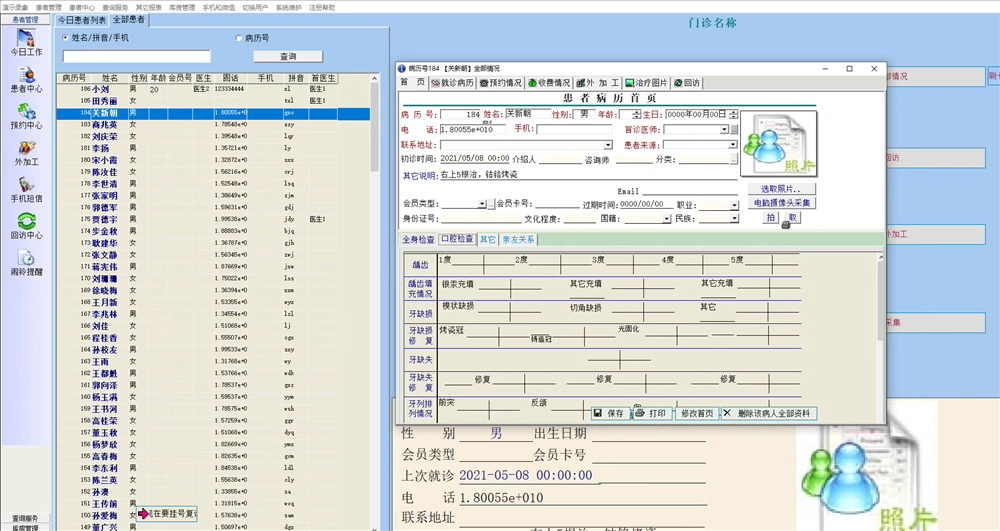Open 外加工 sidebar icon

(26, 153)
